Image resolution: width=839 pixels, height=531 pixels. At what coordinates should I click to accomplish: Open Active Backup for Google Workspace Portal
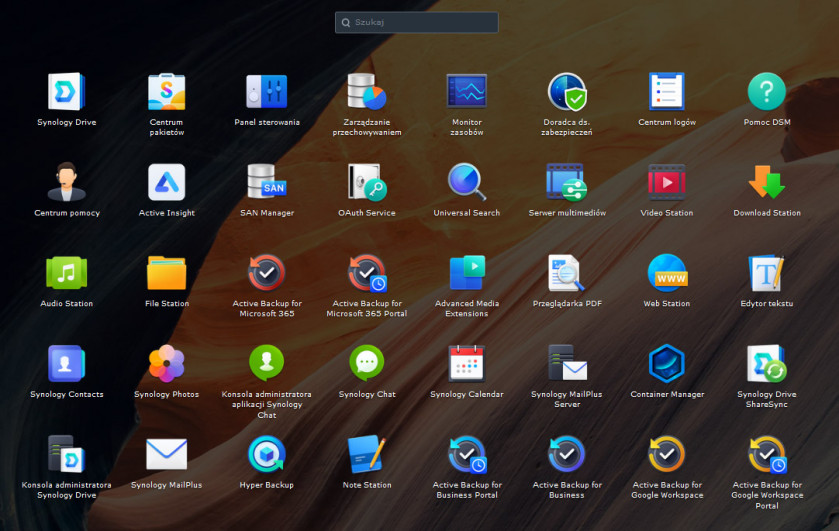tap(767, 454)
